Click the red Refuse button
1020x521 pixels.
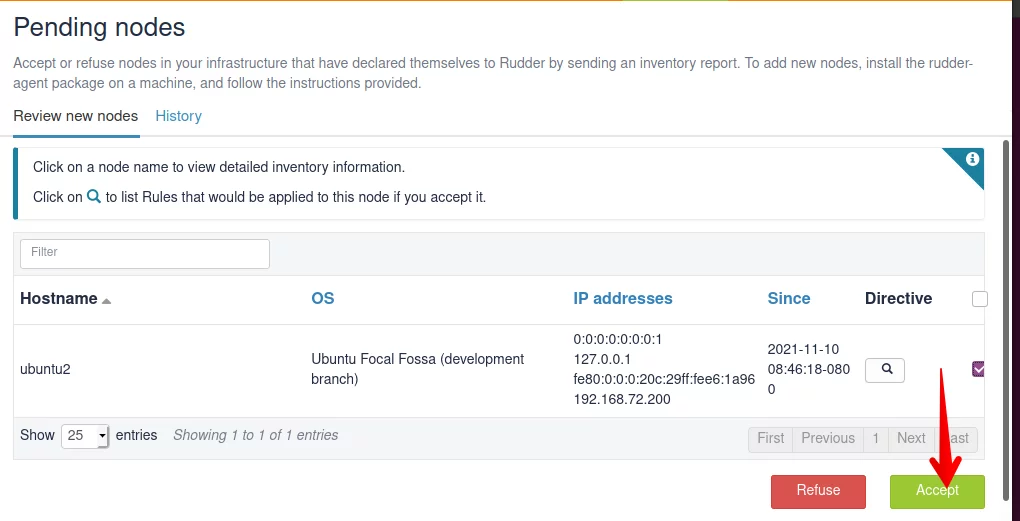tap(818, 491)
